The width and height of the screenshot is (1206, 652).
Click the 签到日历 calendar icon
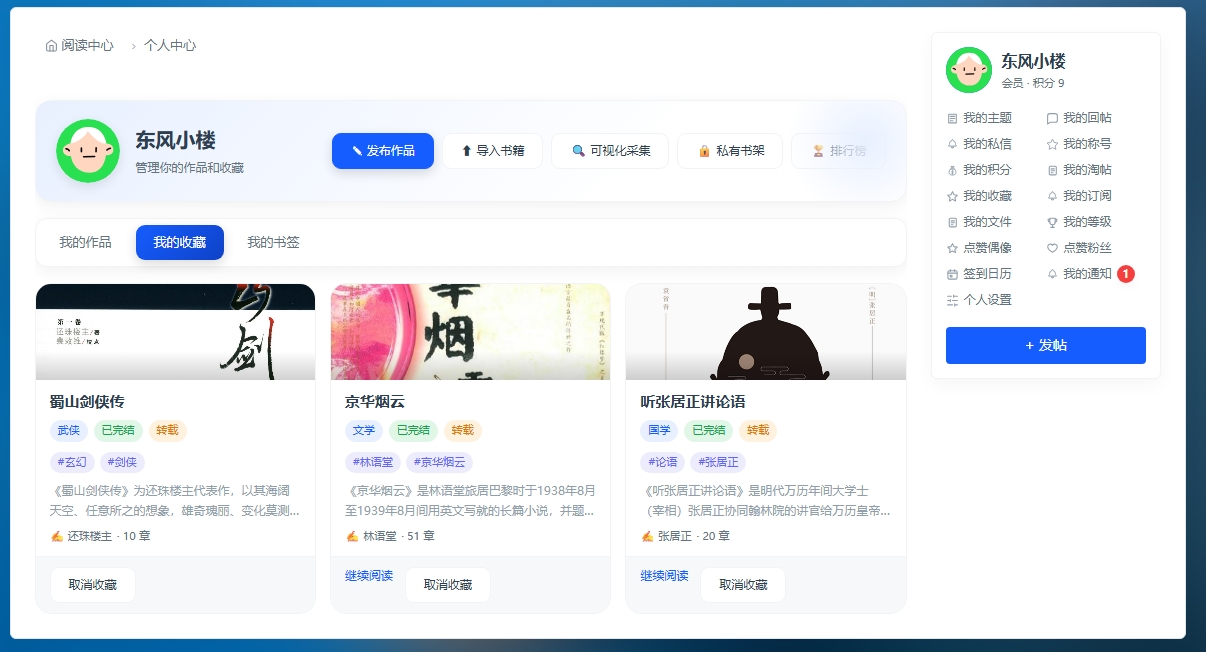(x=952, y=274)
